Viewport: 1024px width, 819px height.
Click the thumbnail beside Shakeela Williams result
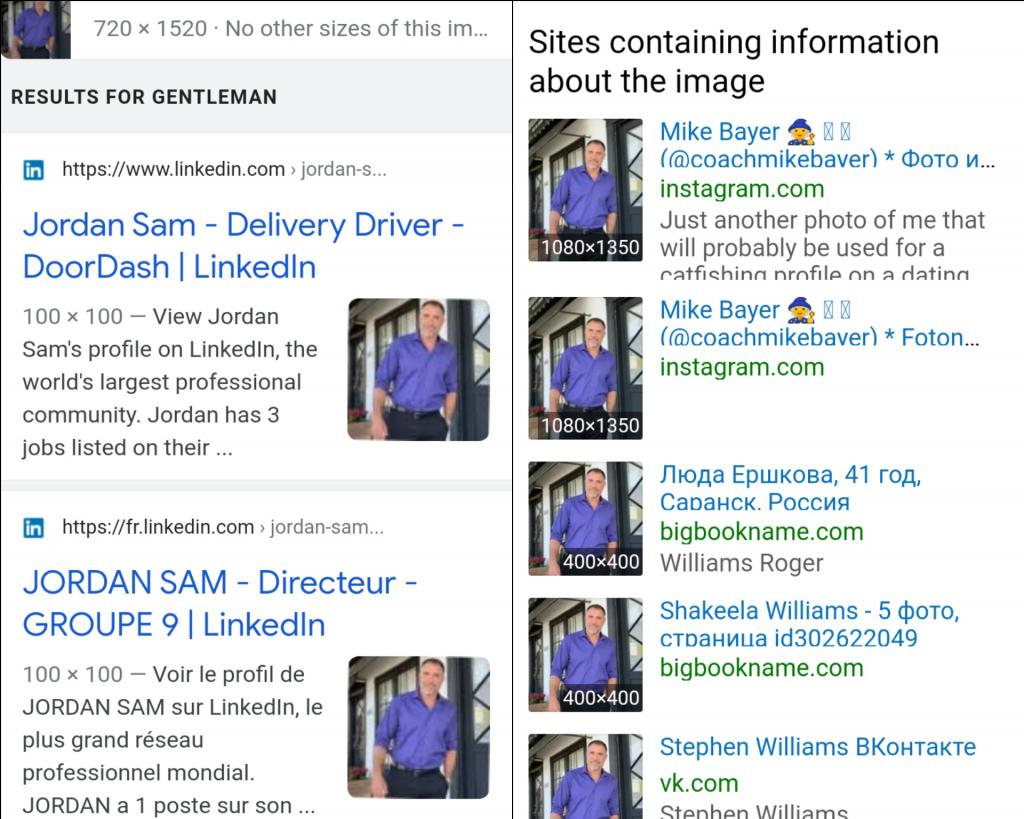click(585, 655)
